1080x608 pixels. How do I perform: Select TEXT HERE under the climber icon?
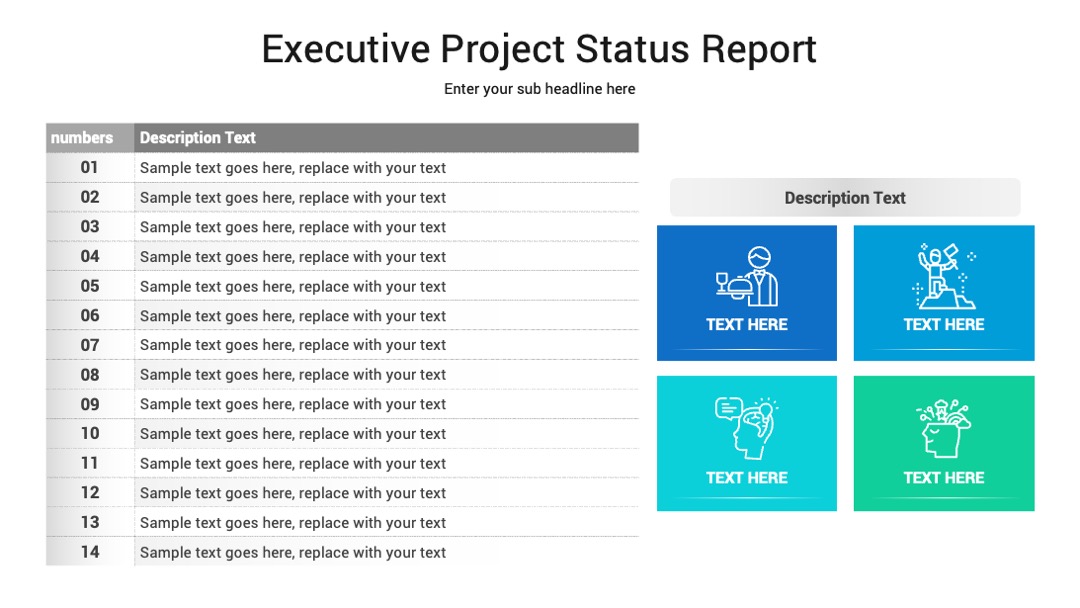pyautogui.click(x=944, y=324)
